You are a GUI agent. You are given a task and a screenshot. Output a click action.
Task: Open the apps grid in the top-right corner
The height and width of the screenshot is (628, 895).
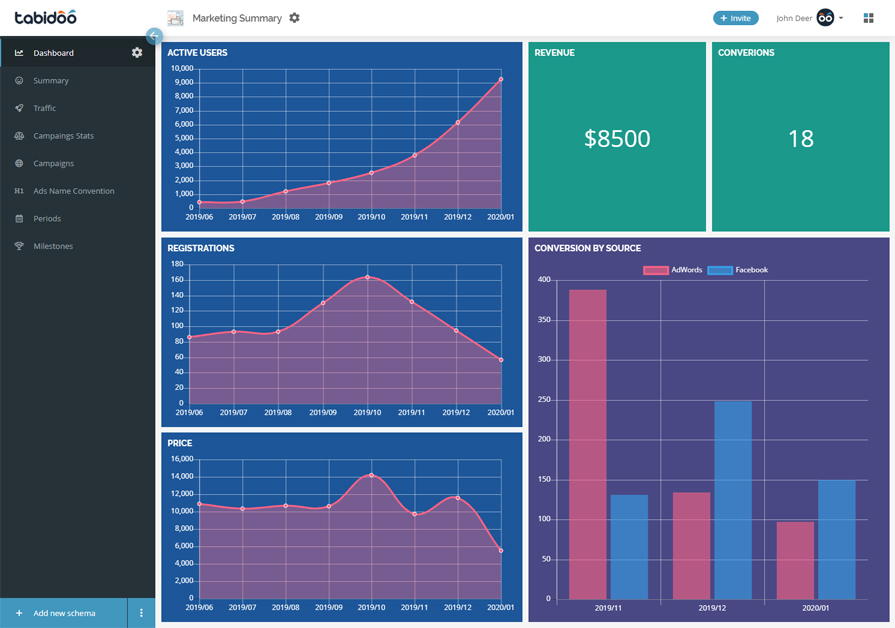(x=868, y=17)
